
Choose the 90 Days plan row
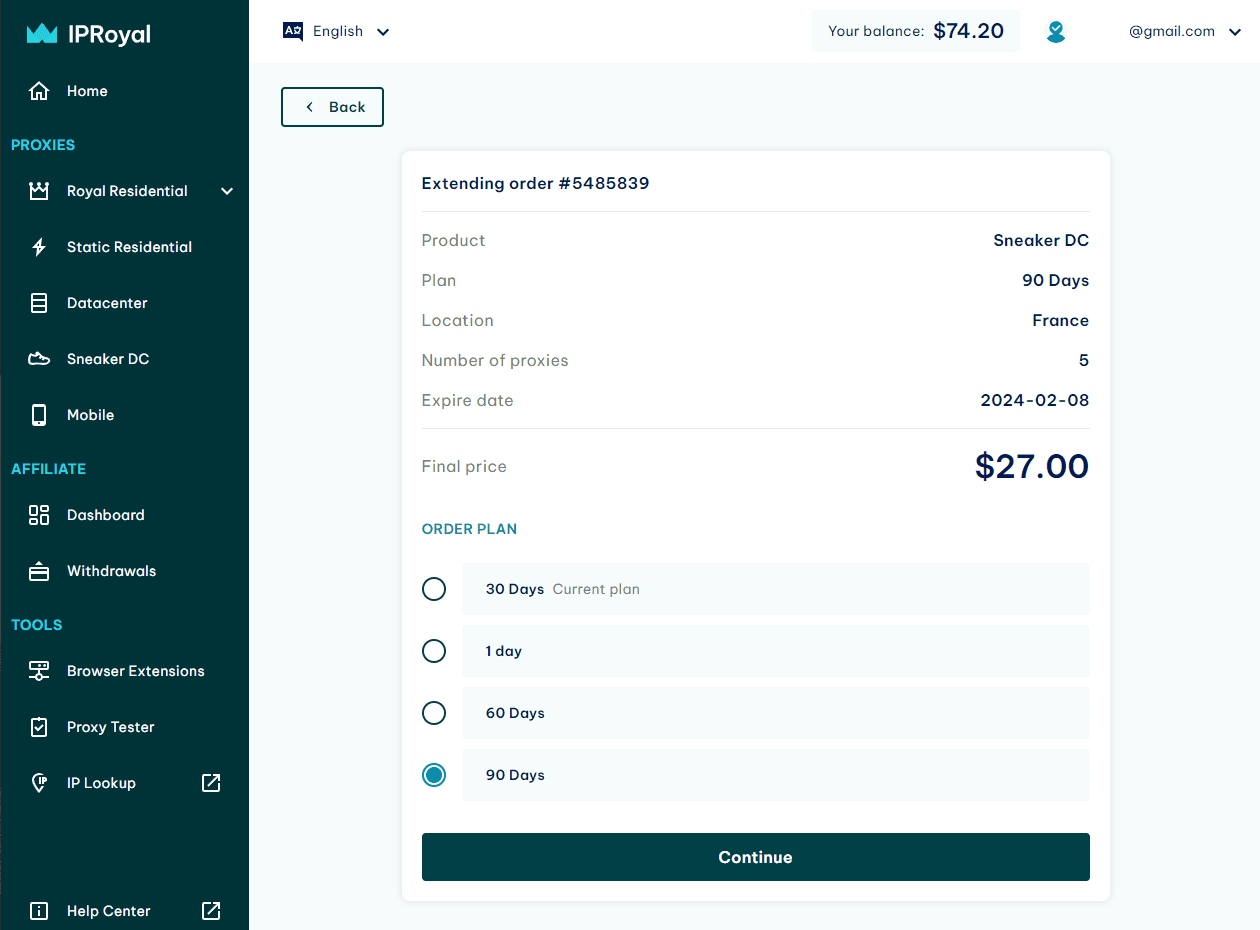click(x=775, y=775)
